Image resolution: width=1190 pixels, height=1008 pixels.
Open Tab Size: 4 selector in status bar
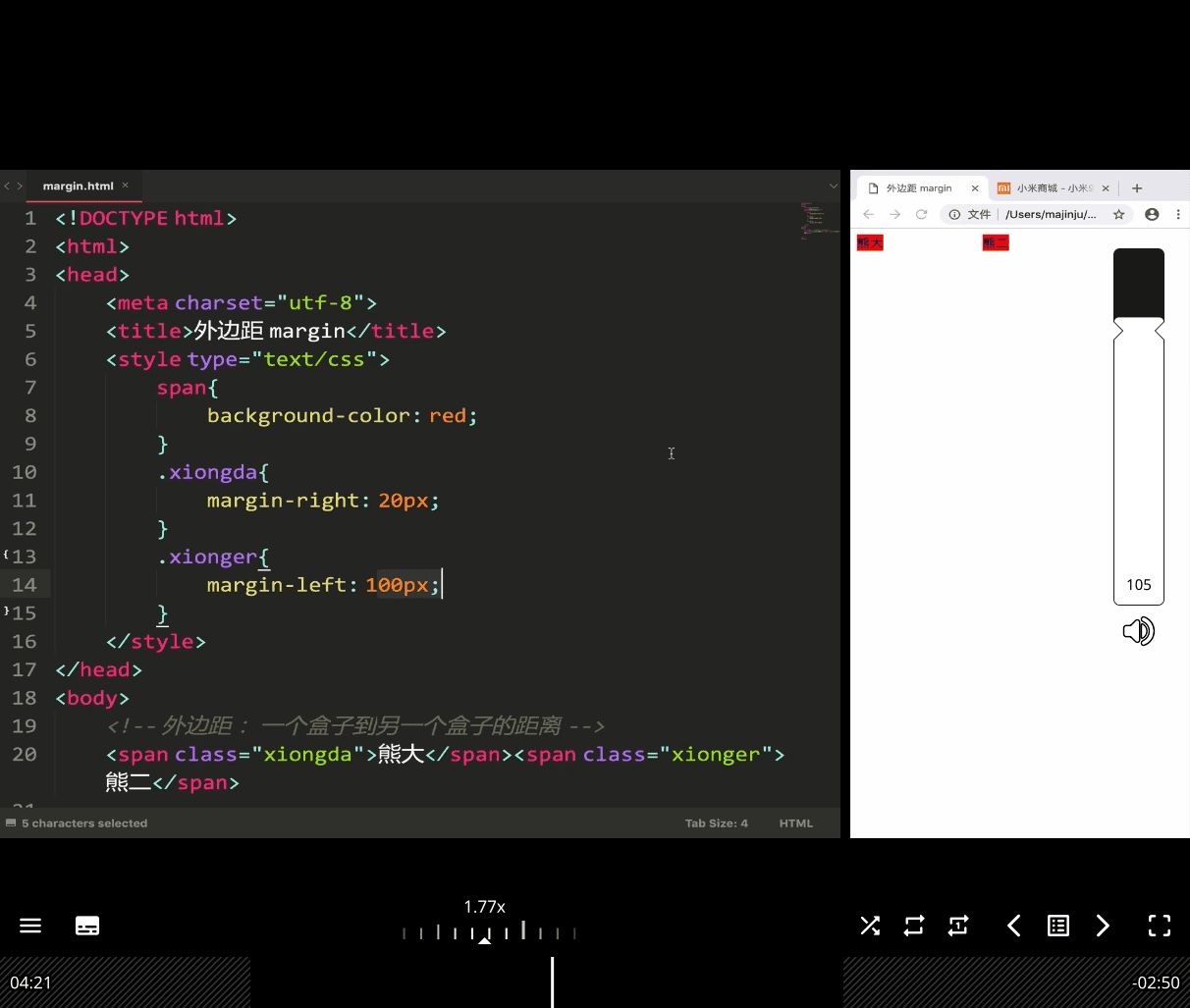(717, 823)
